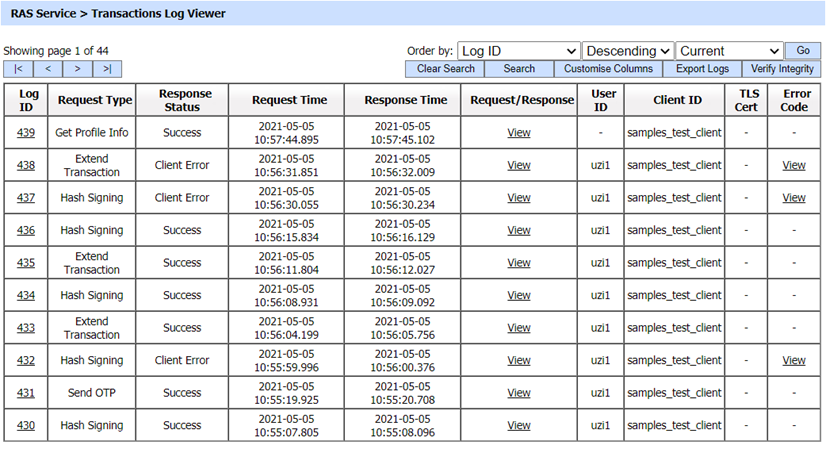The image size is (826, 449).
Task: Open log entry 432
Action: [26, 361]
